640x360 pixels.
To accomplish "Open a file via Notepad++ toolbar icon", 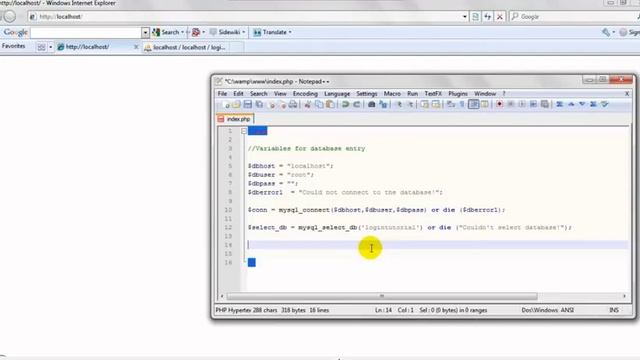I will pos(236,104).
